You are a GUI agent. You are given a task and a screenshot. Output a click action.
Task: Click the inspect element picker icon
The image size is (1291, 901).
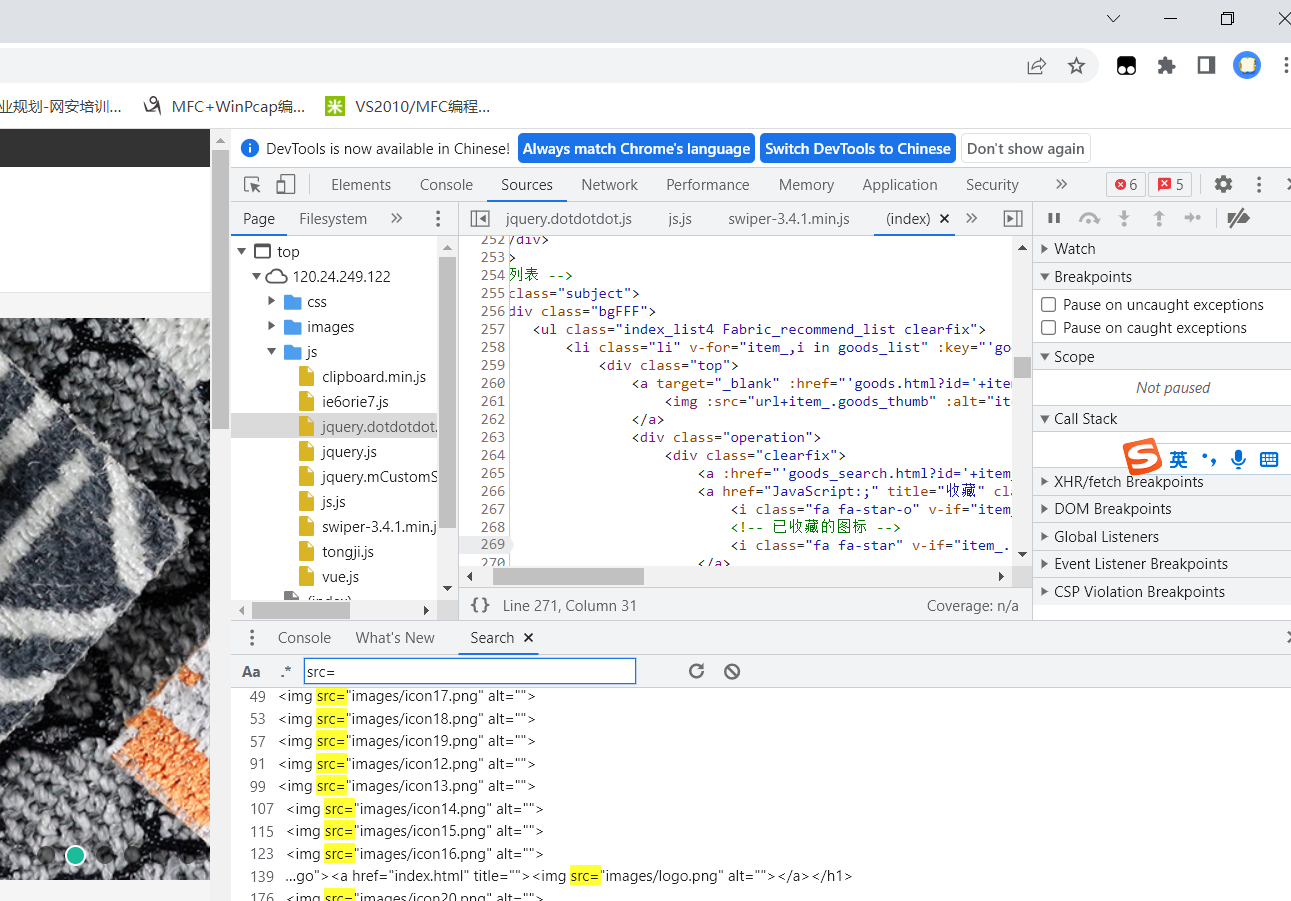(252, 185)
